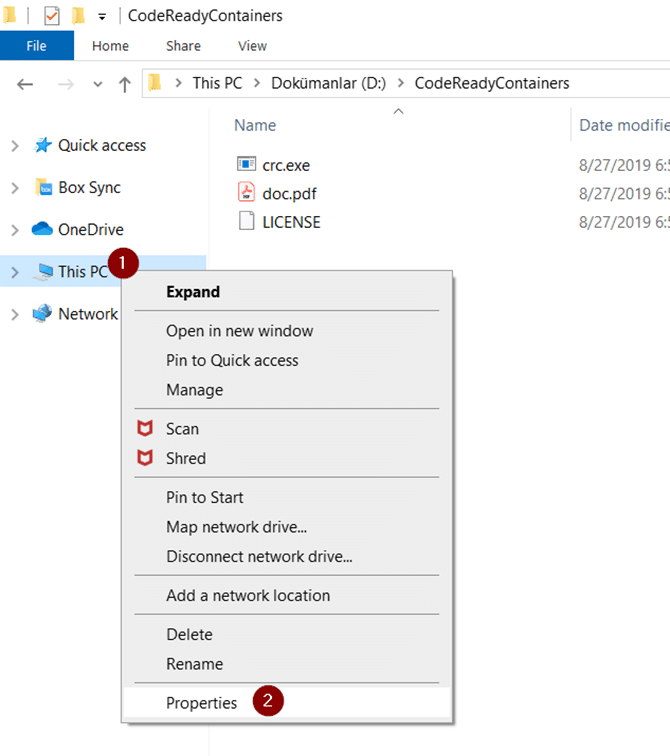Go forward with the right arrow button
Screen dimensions: 670x756
pos(66,84)
